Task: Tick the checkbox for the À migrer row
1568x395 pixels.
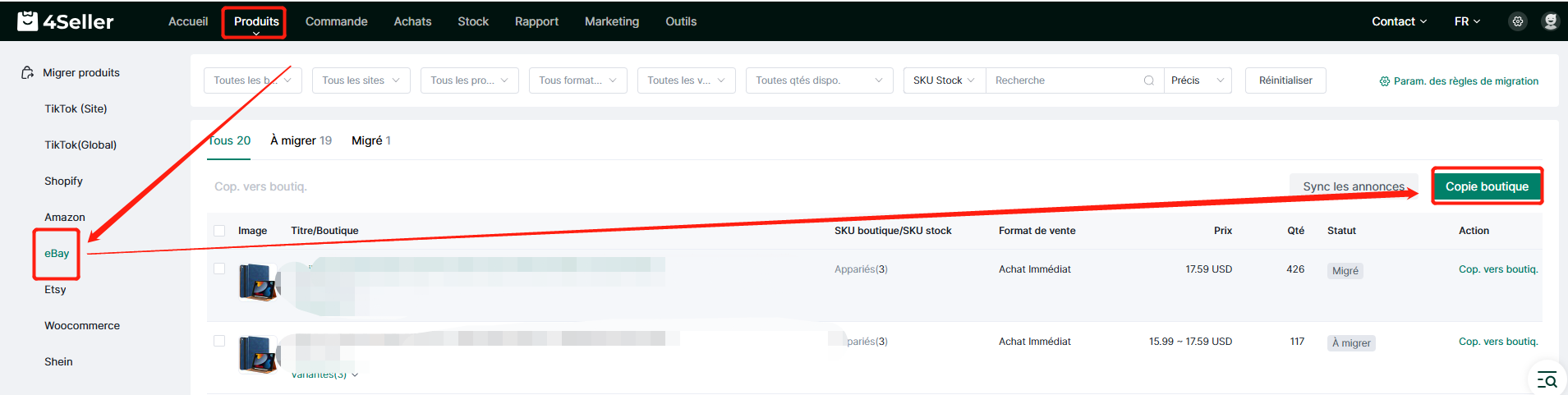Action: coord(219,341)
